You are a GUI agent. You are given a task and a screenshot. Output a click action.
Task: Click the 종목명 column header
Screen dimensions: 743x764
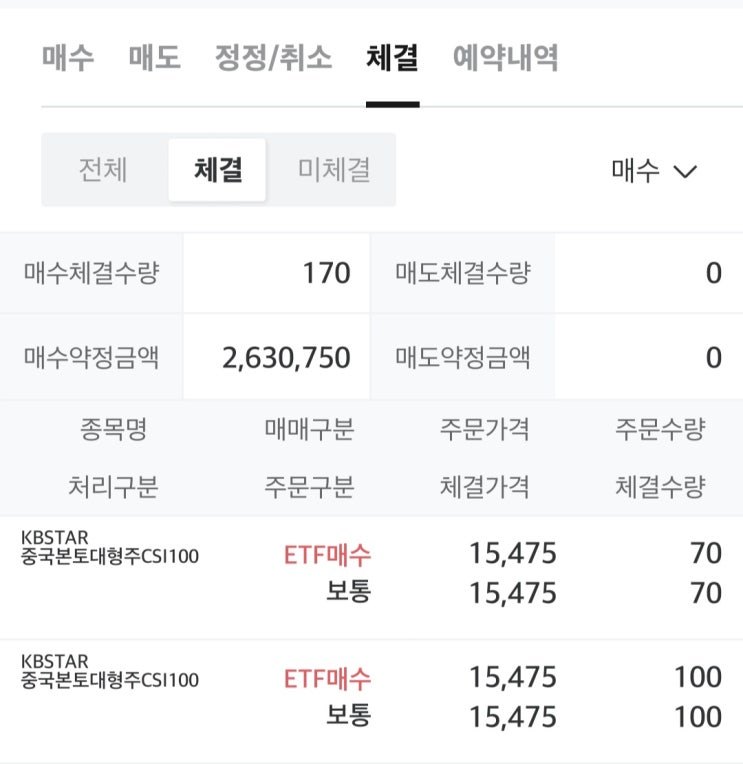[x=113, y=430]
